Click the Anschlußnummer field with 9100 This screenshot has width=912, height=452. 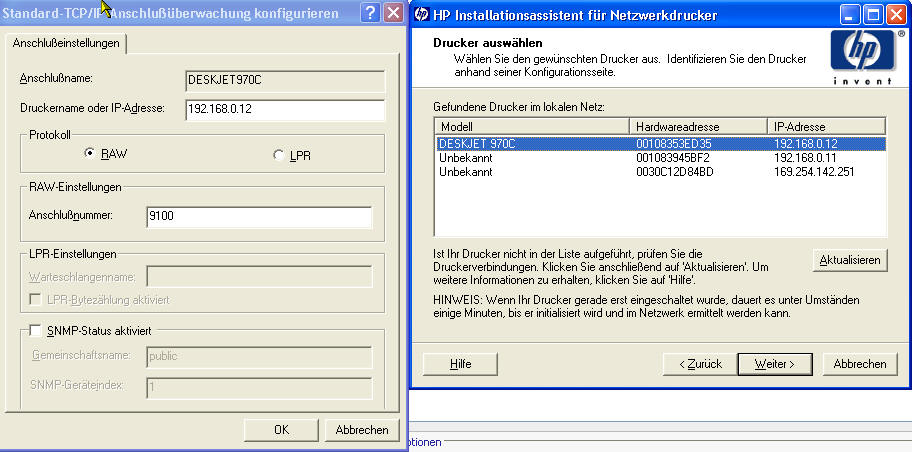coord(259,216)
